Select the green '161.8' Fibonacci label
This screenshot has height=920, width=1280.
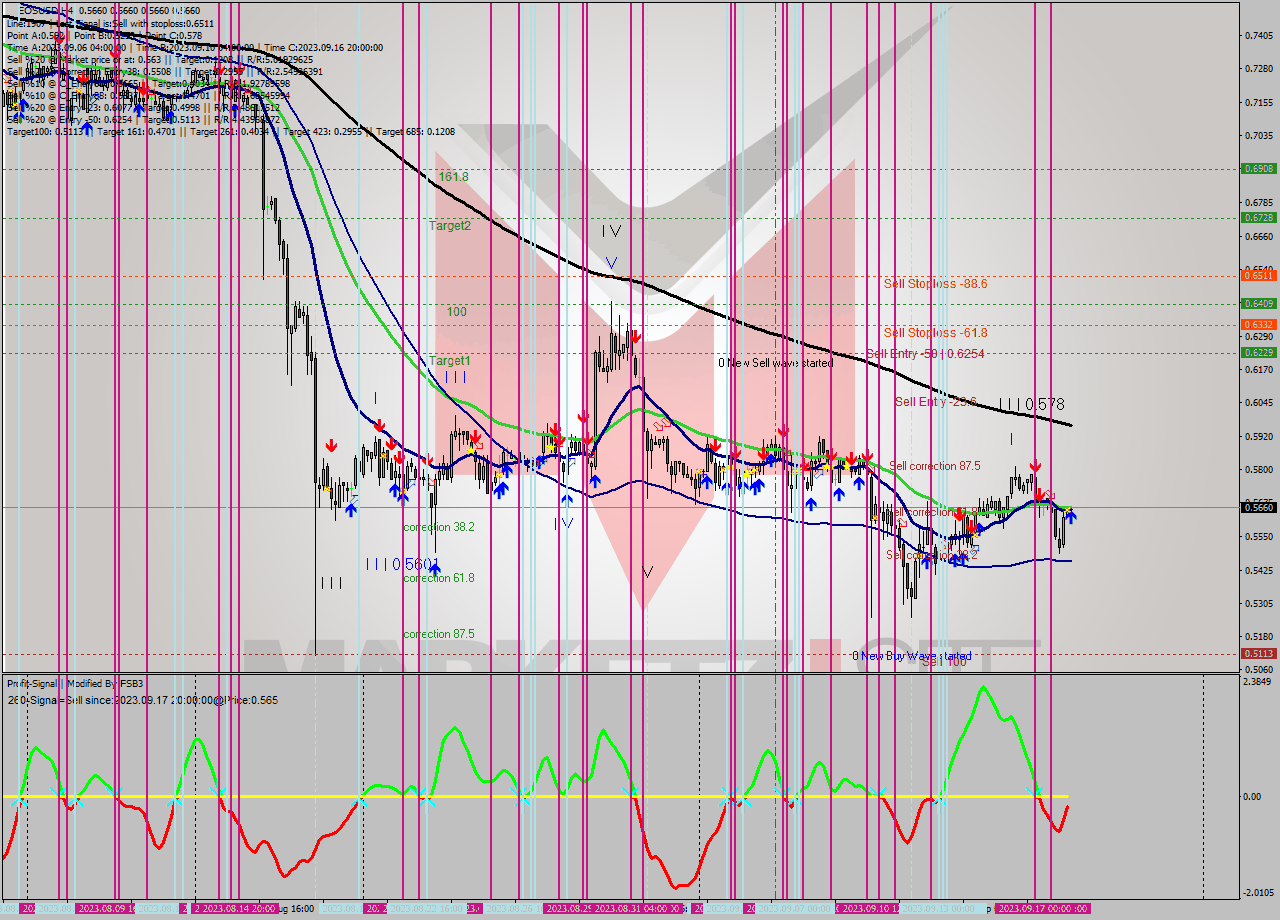453,176
